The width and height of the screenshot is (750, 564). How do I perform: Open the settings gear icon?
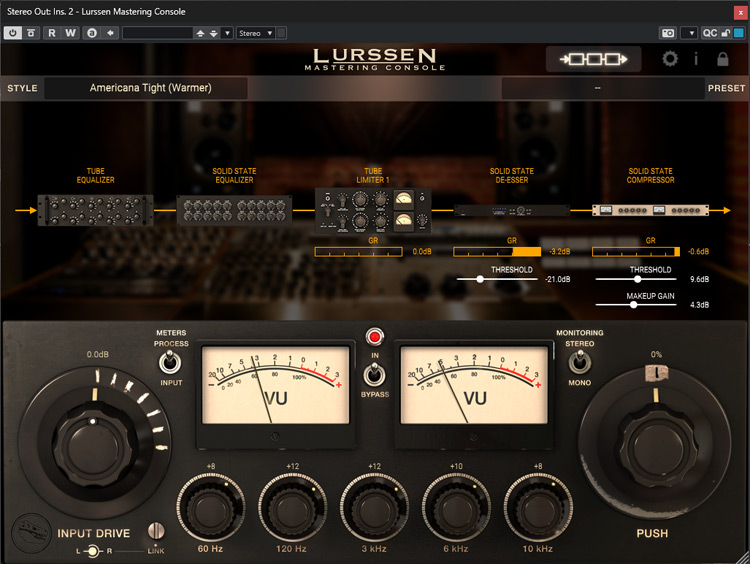(670, 59)
